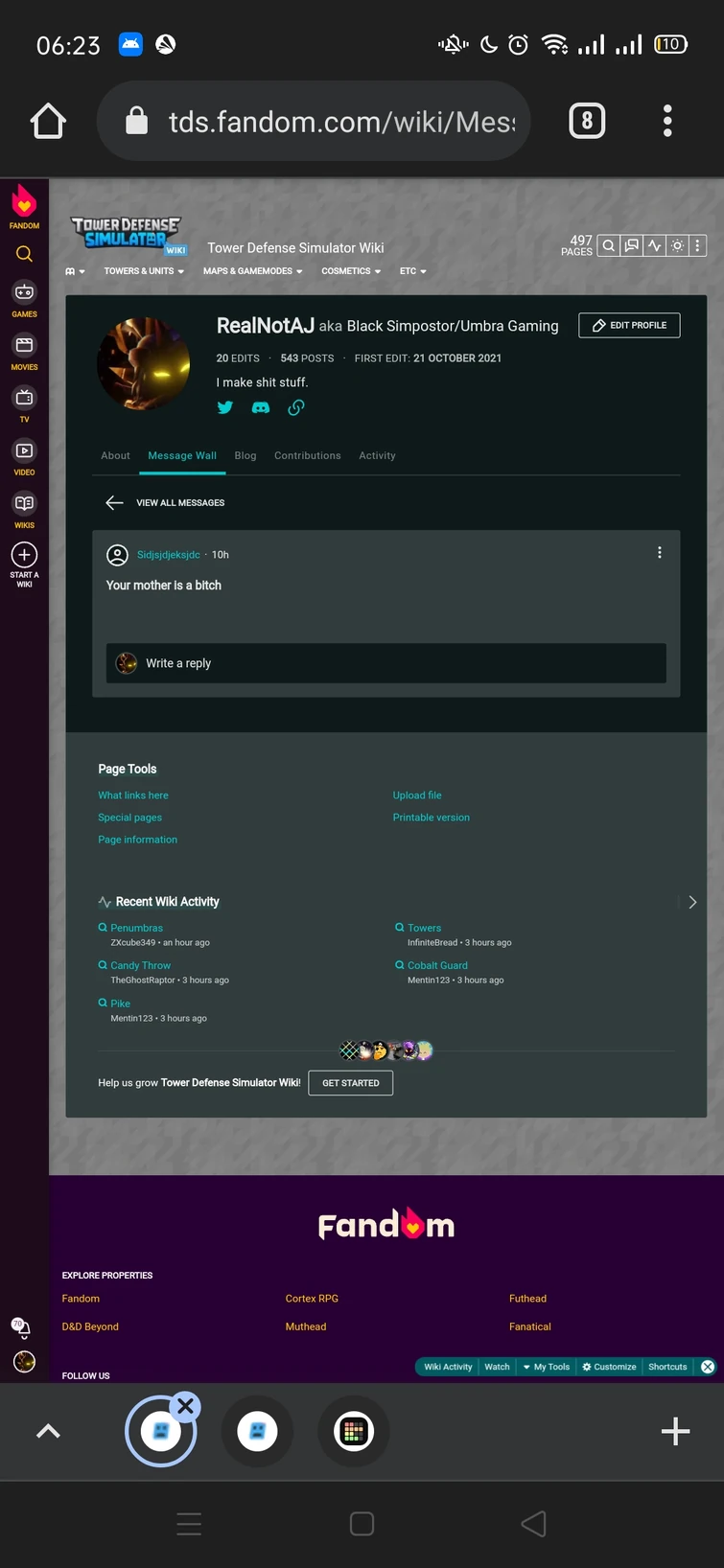Screen dimensions: 724x1568
Task: Toggle light/dark theme sun icon
Action: coord(677,245)
